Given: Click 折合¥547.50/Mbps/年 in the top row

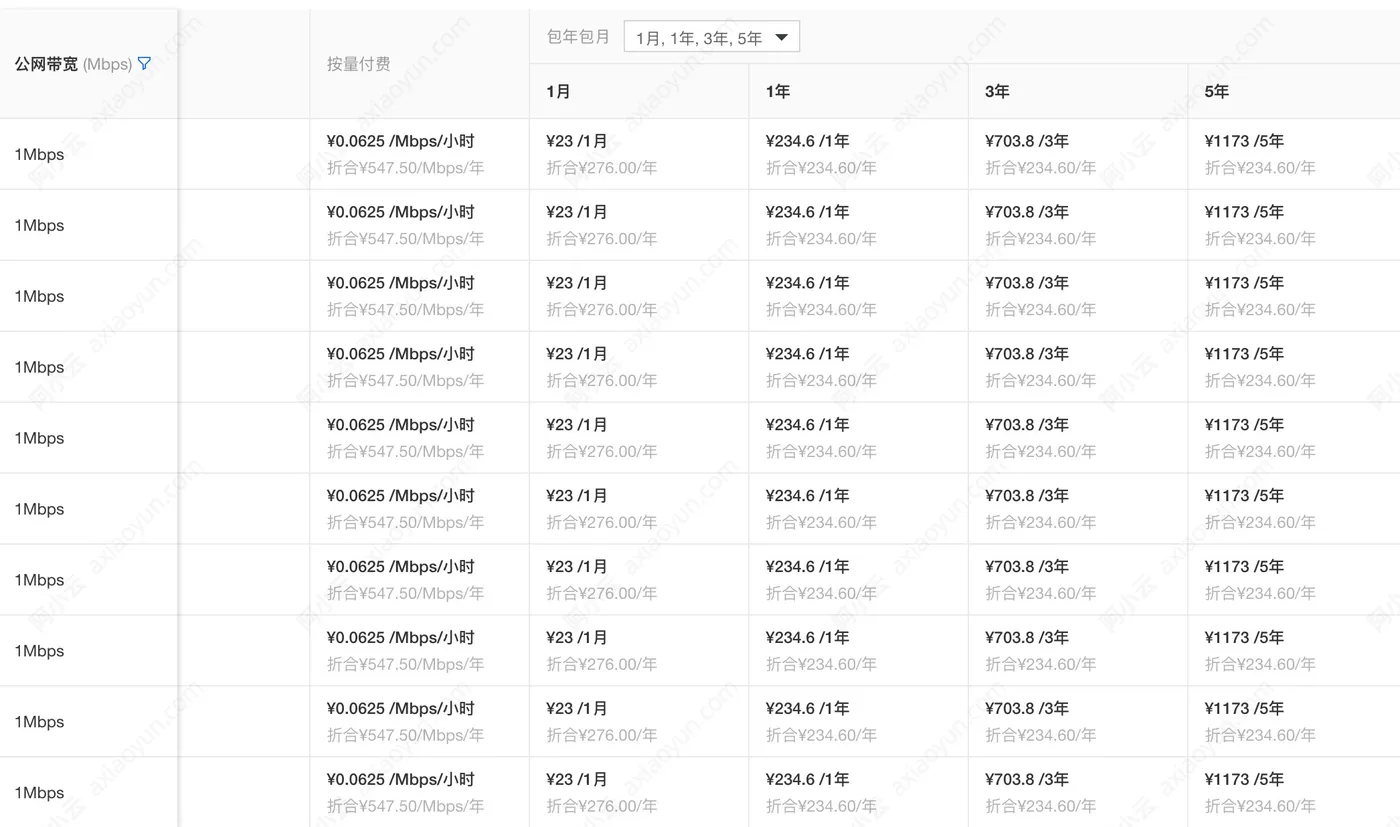Looking at the screenshot, I should pyautogui.click(x=405, y=168).
